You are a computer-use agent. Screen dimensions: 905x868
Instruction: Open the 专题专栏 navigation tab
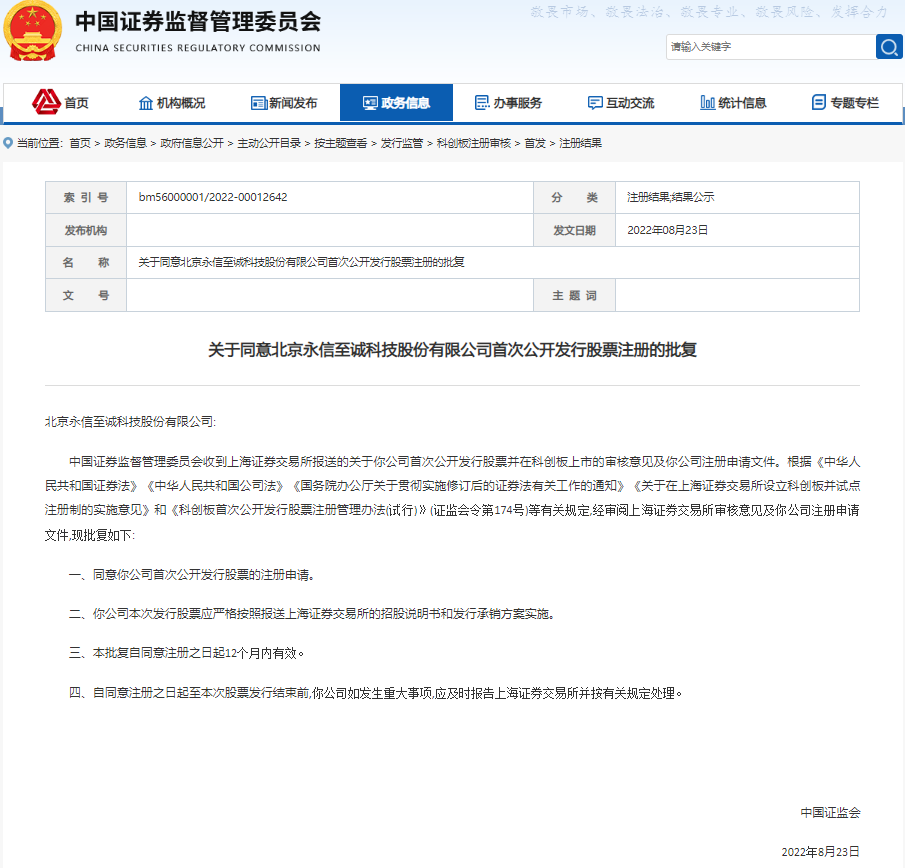tap(845, 103)
